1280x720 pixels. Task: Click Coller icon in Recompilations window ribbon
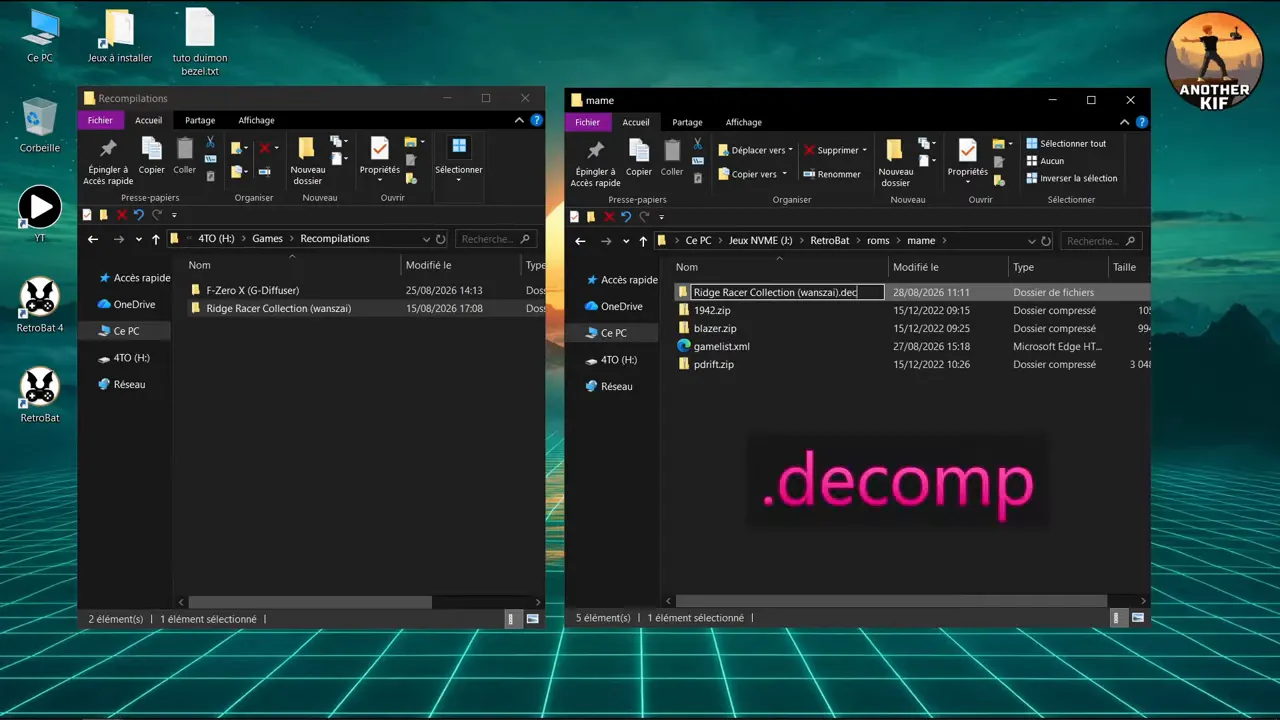pyautogui.click(x=185, y=156)
